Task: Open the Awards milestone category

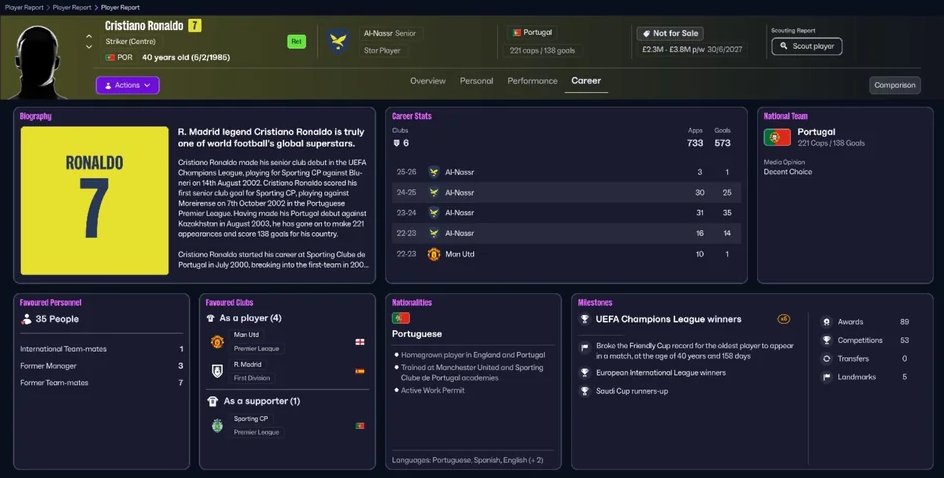Action: 865,322
